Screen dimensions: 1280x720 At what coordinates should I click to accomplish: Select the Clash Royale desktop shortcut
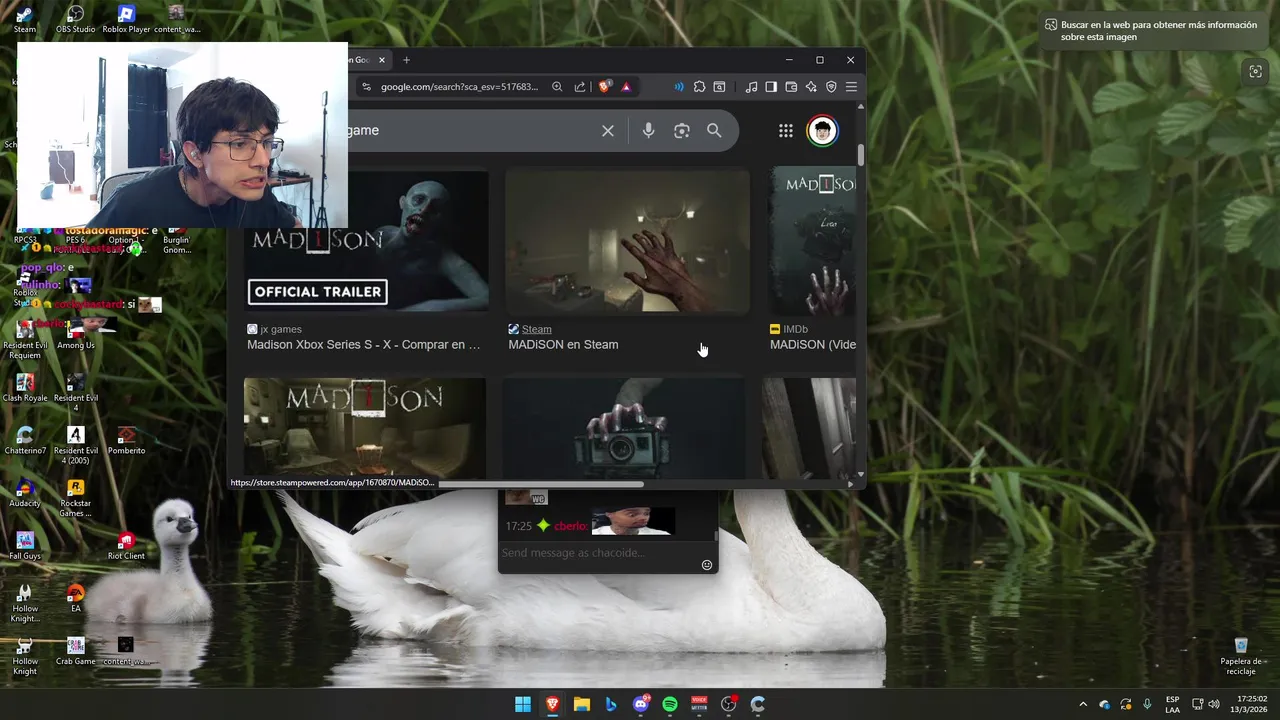(x=25, y=387)
